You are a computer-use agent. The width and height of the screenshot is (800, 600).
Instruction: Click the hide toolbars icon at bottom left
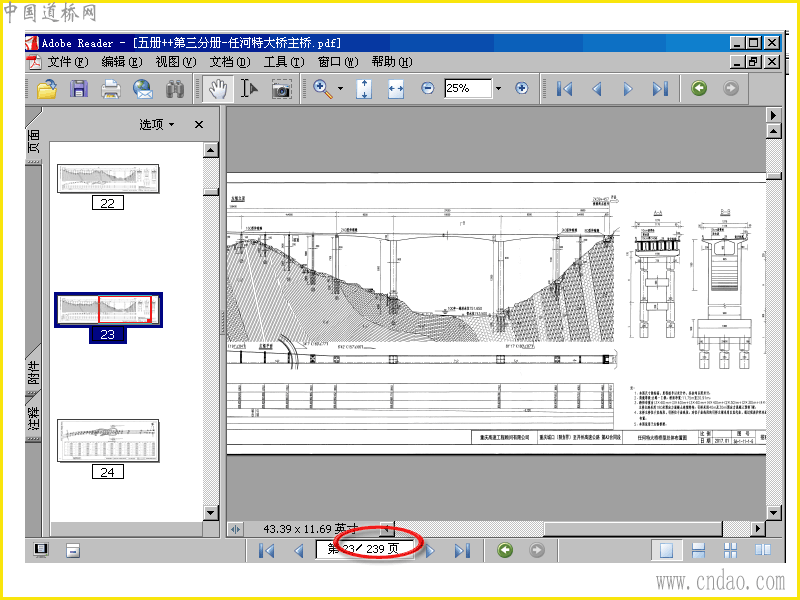[x=73, y=551]
